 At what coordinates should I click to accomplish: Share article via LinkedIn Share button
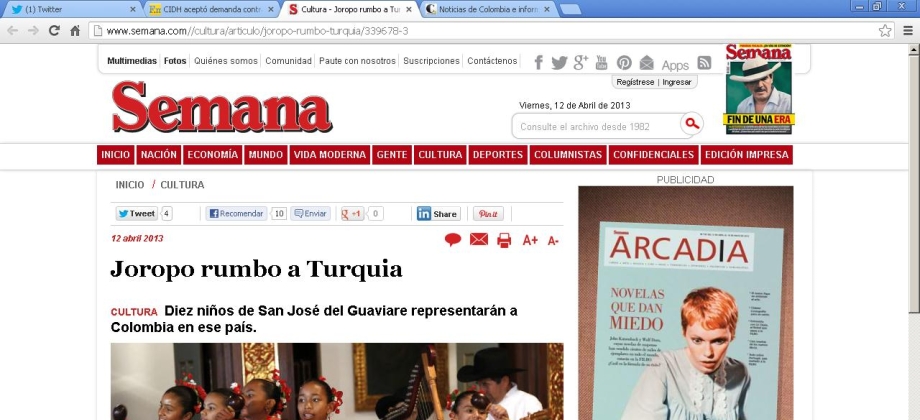(x=438, y=214)
